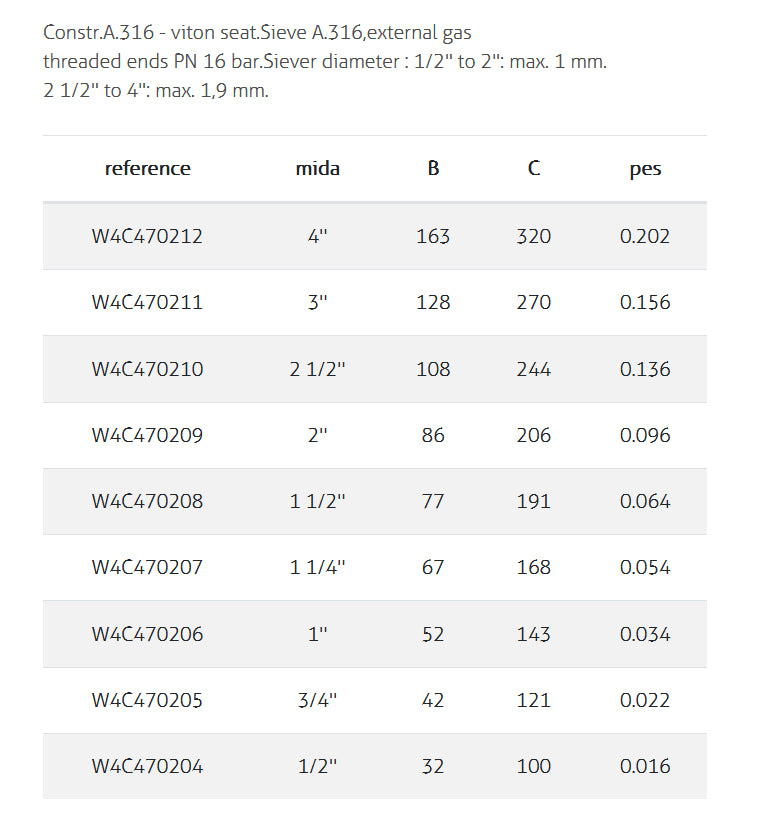The height and width of the screenshot is (837, 778).
Task: Click the pes column header
Action: click(x=645, y=169)
